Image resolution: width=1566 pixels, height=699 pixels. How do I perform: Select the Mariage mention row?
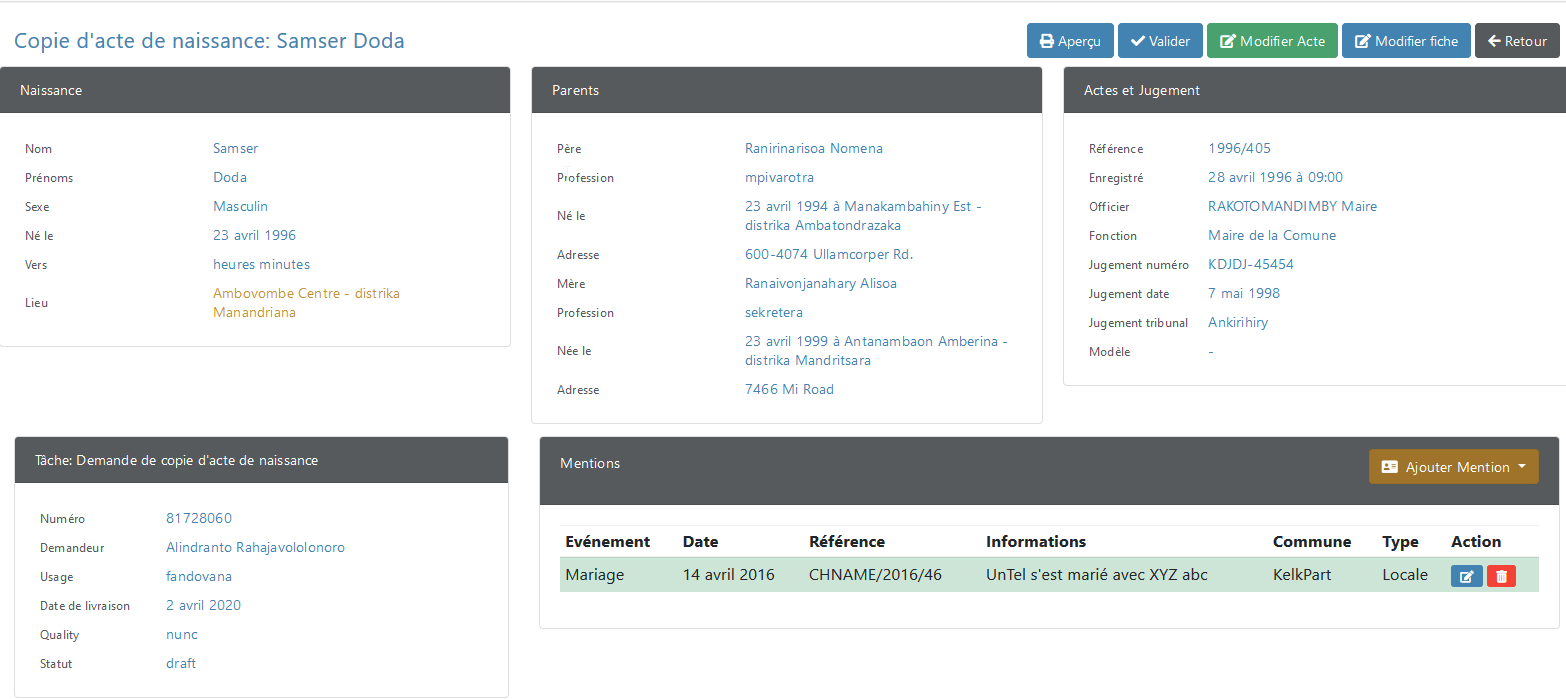[1049, 575]
